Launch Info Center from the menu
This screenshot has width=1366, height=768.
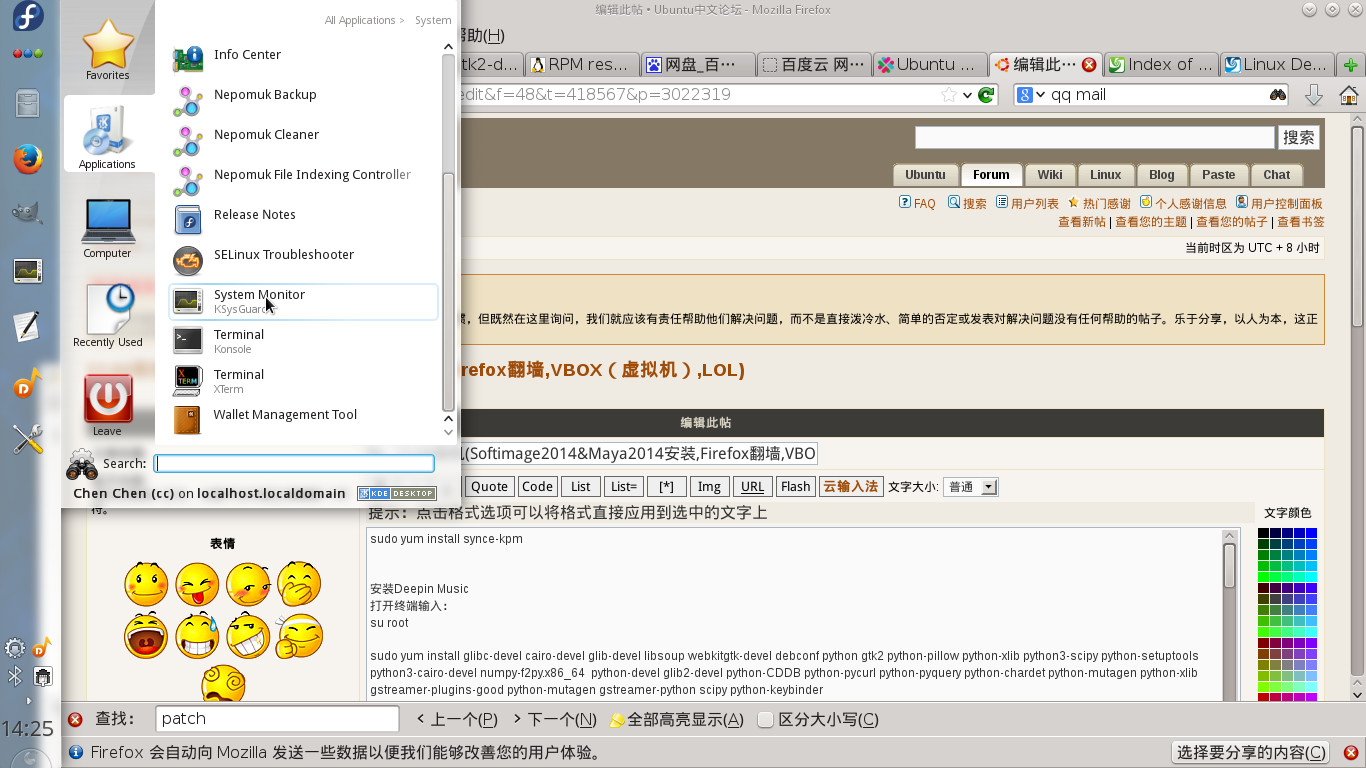point(304,61)
